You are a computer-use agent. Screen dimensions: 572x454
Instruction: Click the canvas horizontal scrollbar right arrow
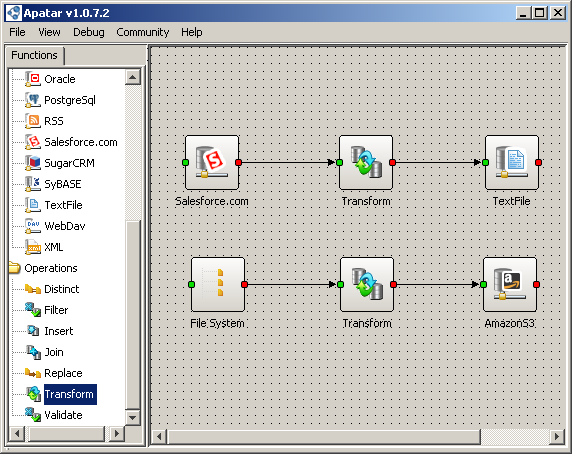[x=557, y=436]
